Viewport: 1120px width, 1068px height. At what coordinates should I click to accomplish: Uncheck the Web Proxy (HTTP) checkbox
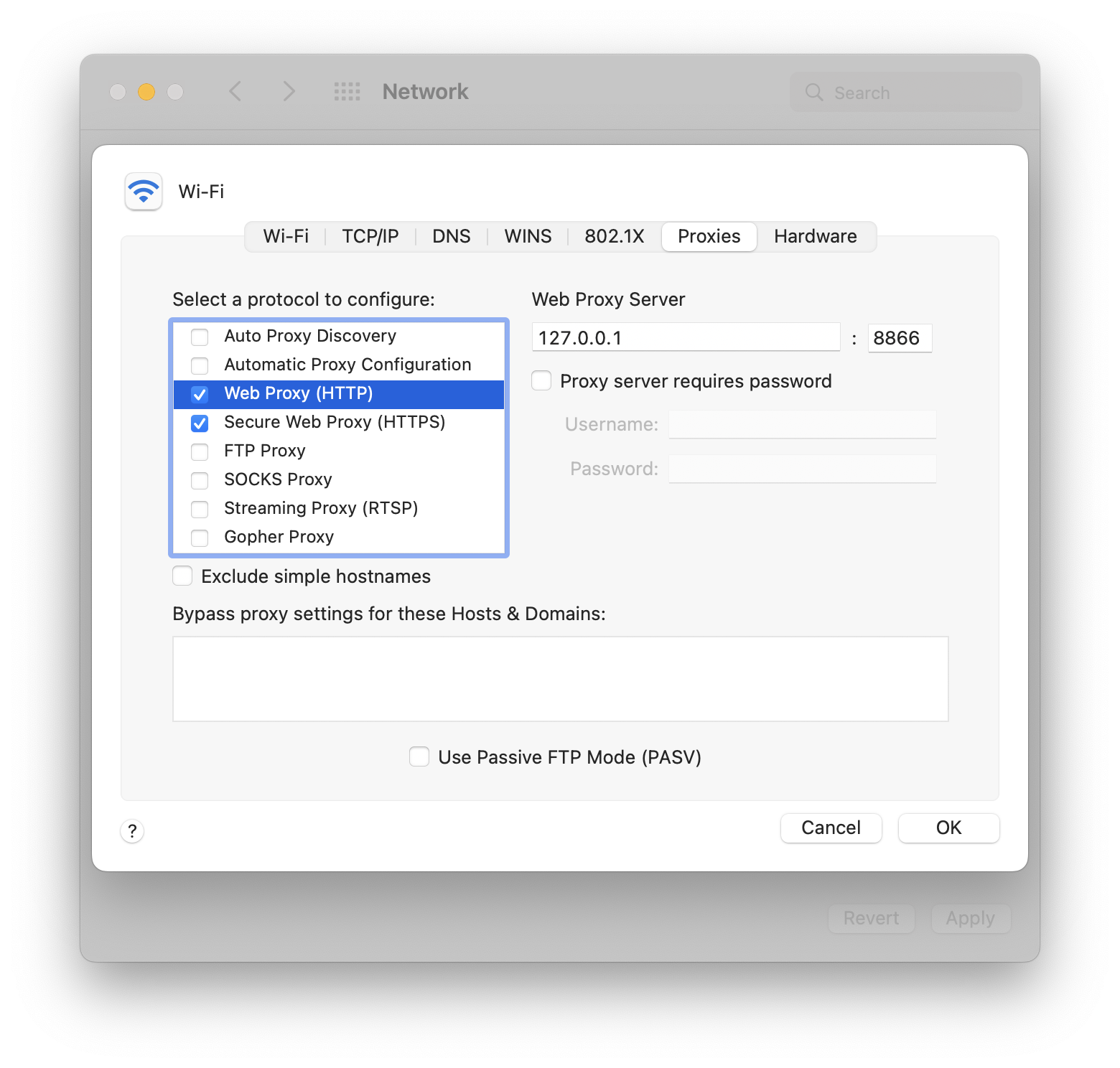point(200,394)
